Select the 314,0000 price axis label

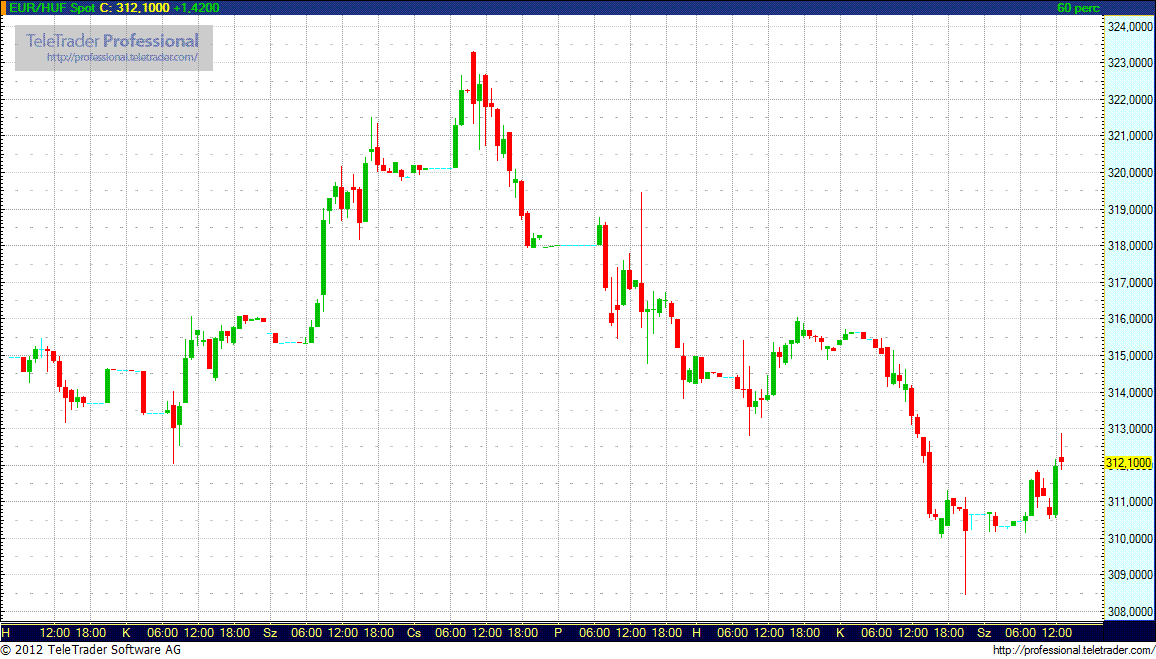pos(1129,392)
